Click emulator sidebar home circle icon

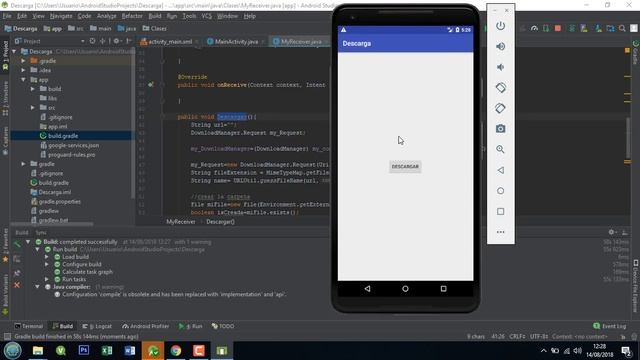(x=500, y=191)
